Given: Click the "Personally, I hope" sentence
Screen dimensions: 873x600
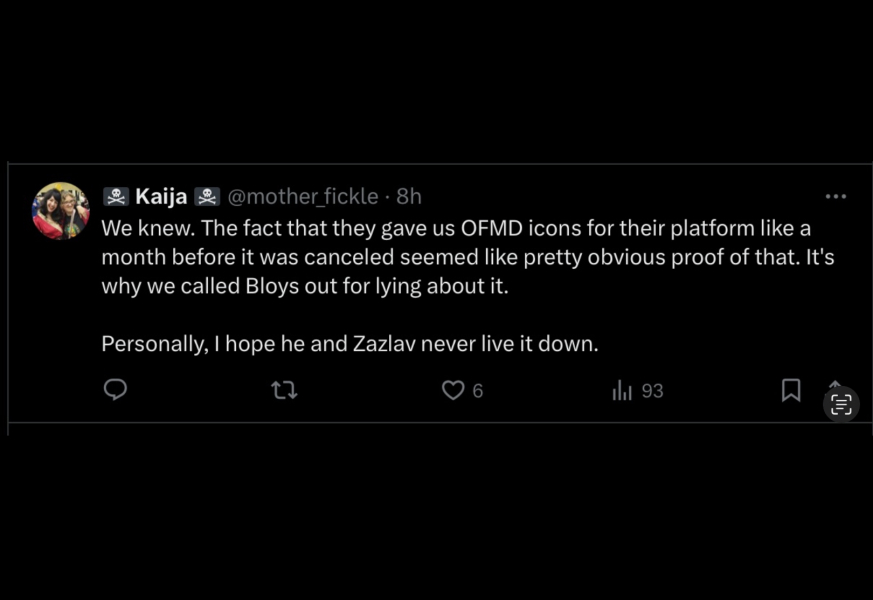Looking at the screenshot, I should pos(349,344).
